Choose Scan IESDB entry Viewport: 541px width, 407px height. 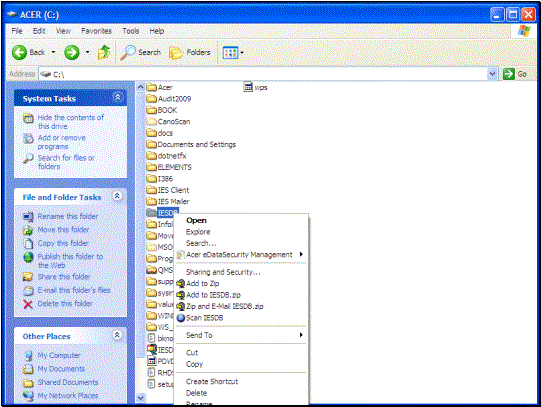[x=205, y=318]
